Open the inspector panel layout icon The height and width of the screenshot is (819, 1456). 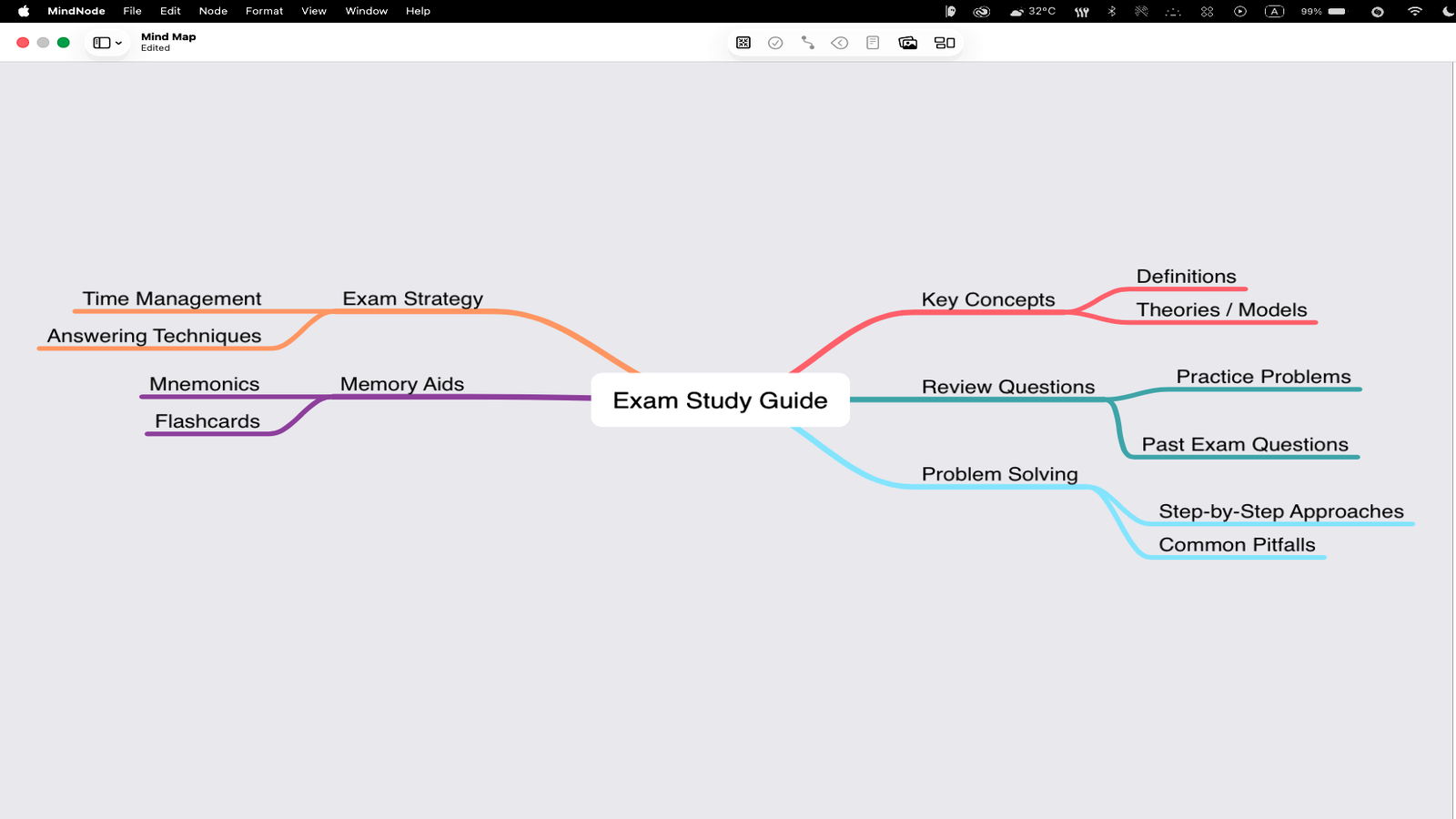pyautogui.click(x=945, y=43)
